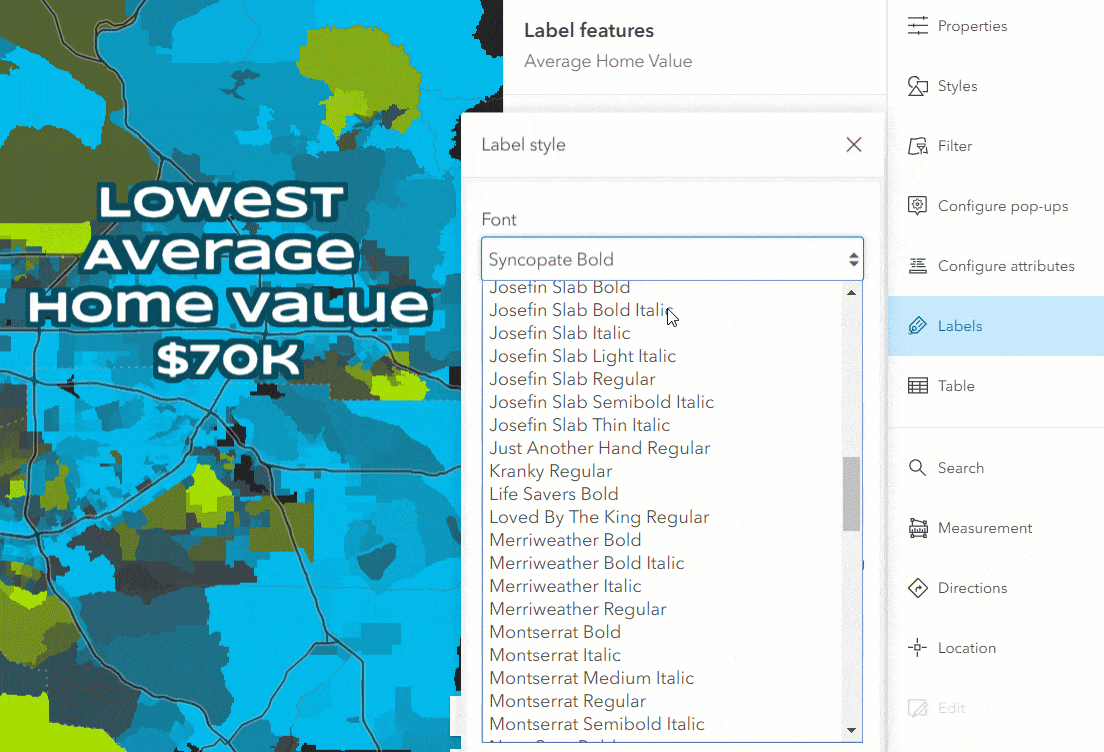Click the Configure pop-ups icon
Screen dimensions: 1104x752
917,206
